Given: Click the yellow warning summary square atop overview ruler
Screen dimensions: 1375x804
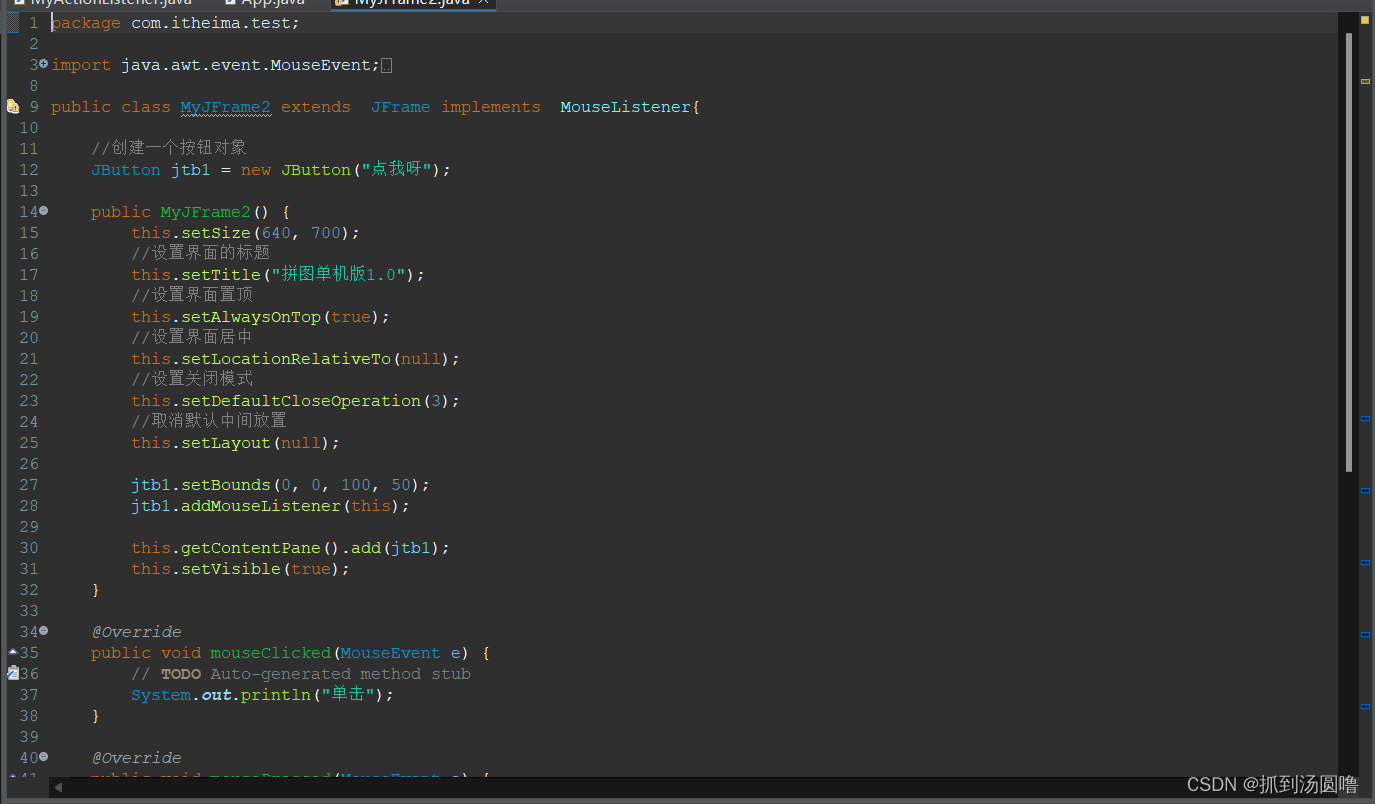Looking at the screenshot, I should coord(1365,20).
